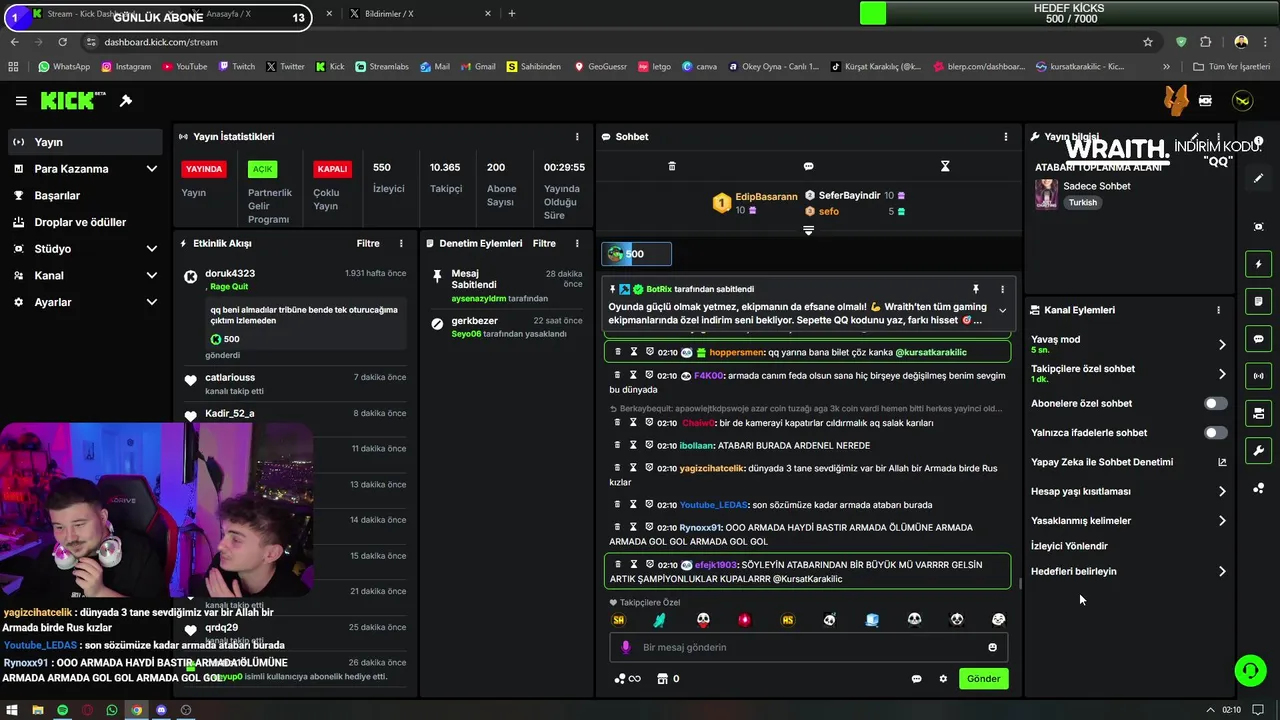Click the pencil edit icon in right sidebar

1259,178
